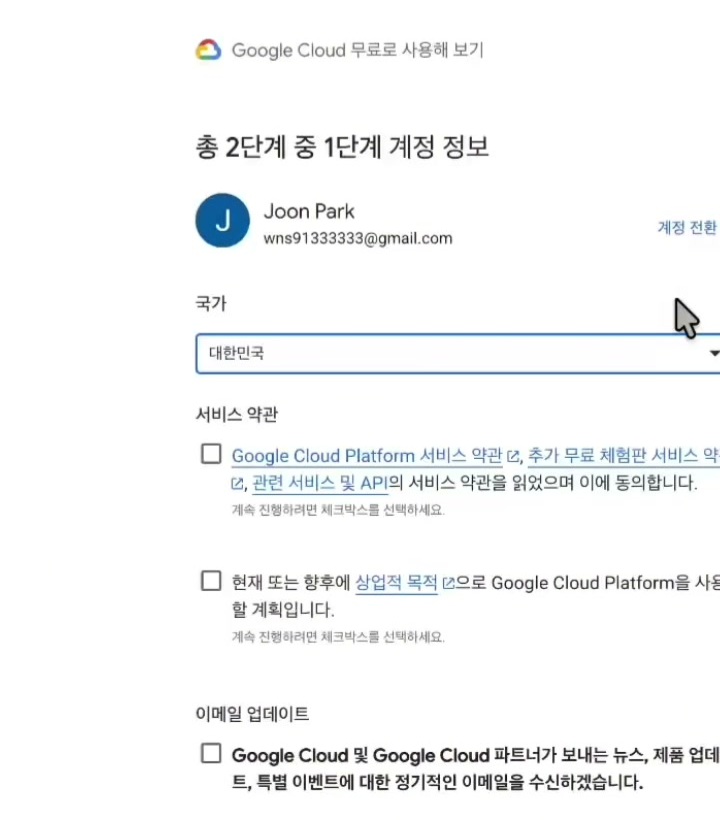Click inside the 국가 input field

tap(400, 353)
